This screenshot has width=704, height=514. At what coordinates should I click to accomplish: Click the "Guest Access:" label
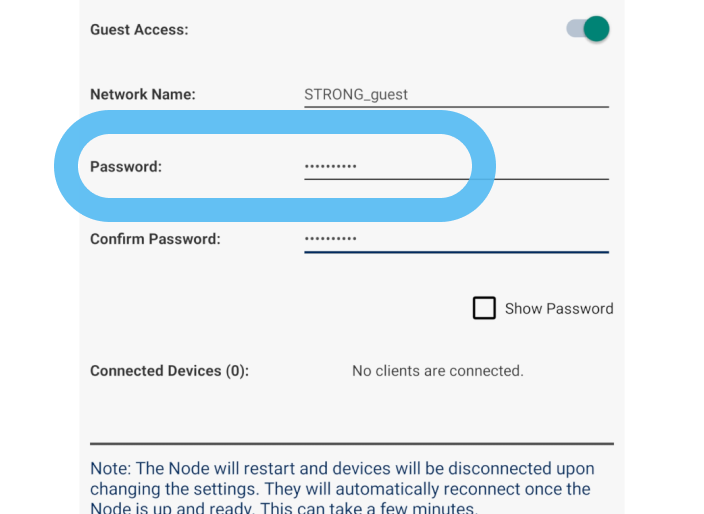pos(139,30)
